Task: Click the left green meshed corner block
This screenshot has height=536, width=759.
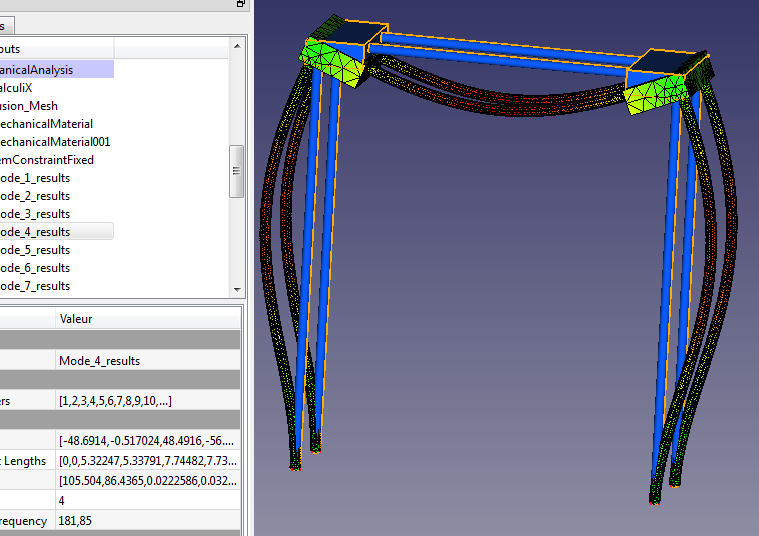Action: click(332, 64)
